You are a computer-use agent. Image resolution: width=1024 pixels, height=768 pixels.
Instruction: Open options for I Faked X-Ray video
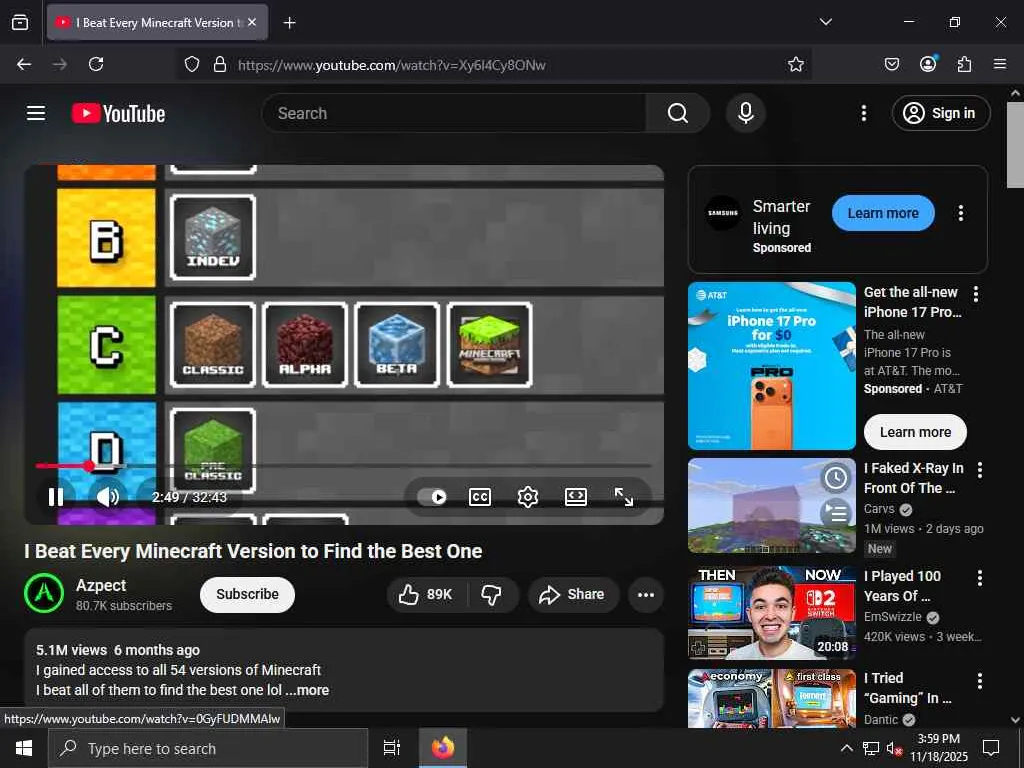click(980, 470)
